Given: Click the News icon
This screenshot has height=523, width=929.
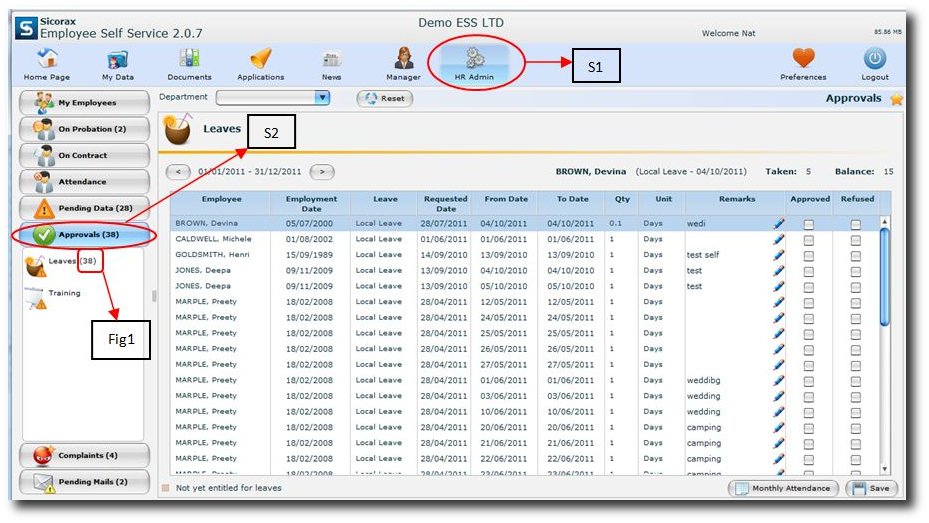Looking at the screenshot, I should click(331, 59).
